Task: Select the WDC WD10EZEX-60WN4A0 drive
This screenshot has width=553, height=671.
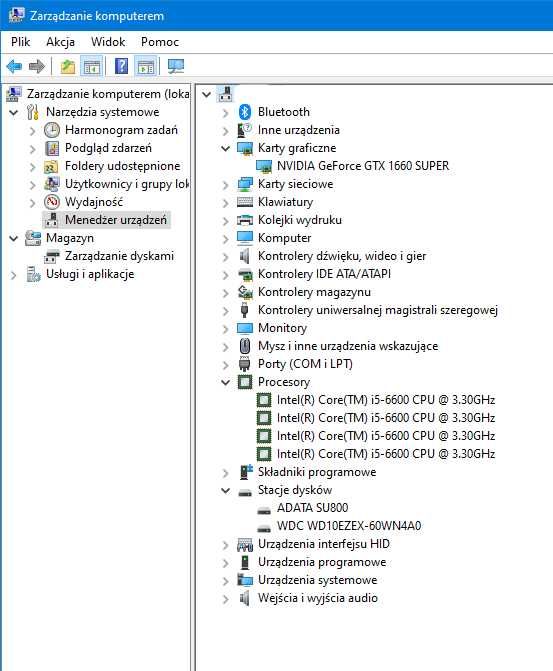Action: pos(349,526)
